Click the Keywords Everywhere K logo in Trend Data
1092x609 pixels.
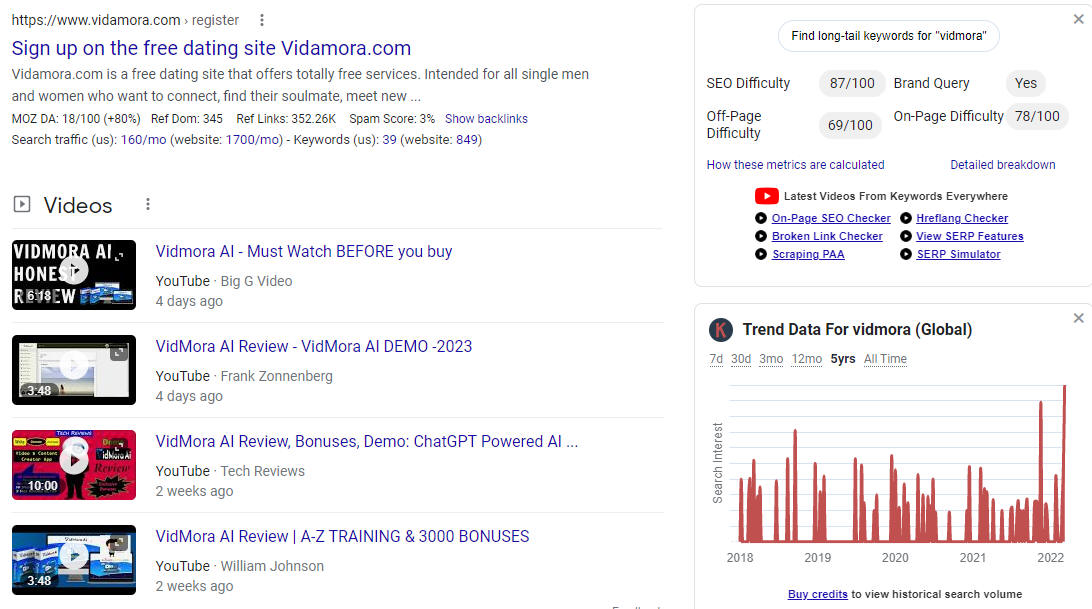coord(721,330)
